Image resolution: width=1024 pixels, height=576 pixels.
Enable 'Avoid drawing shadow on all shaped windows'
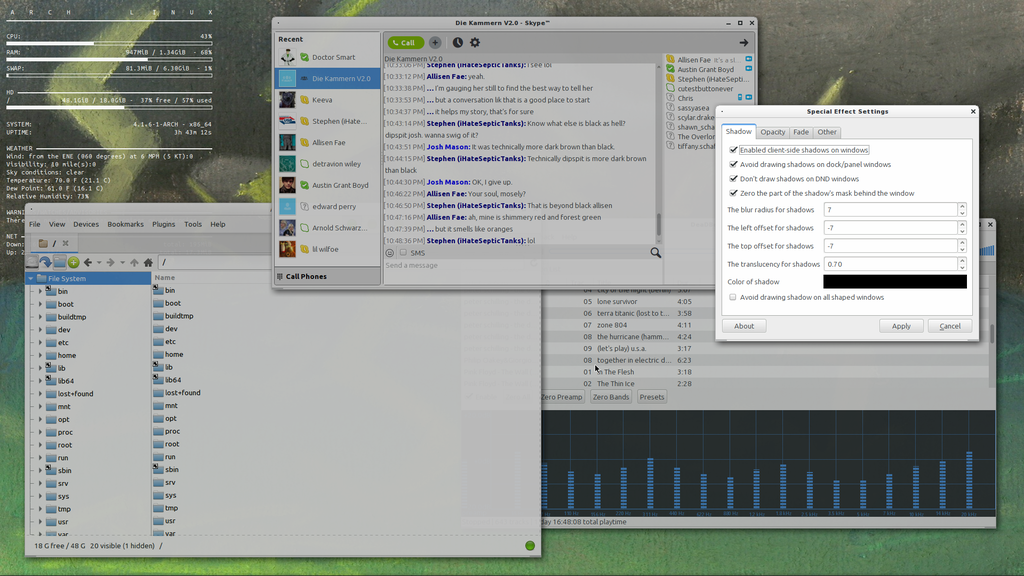click(x=733, y=297)
